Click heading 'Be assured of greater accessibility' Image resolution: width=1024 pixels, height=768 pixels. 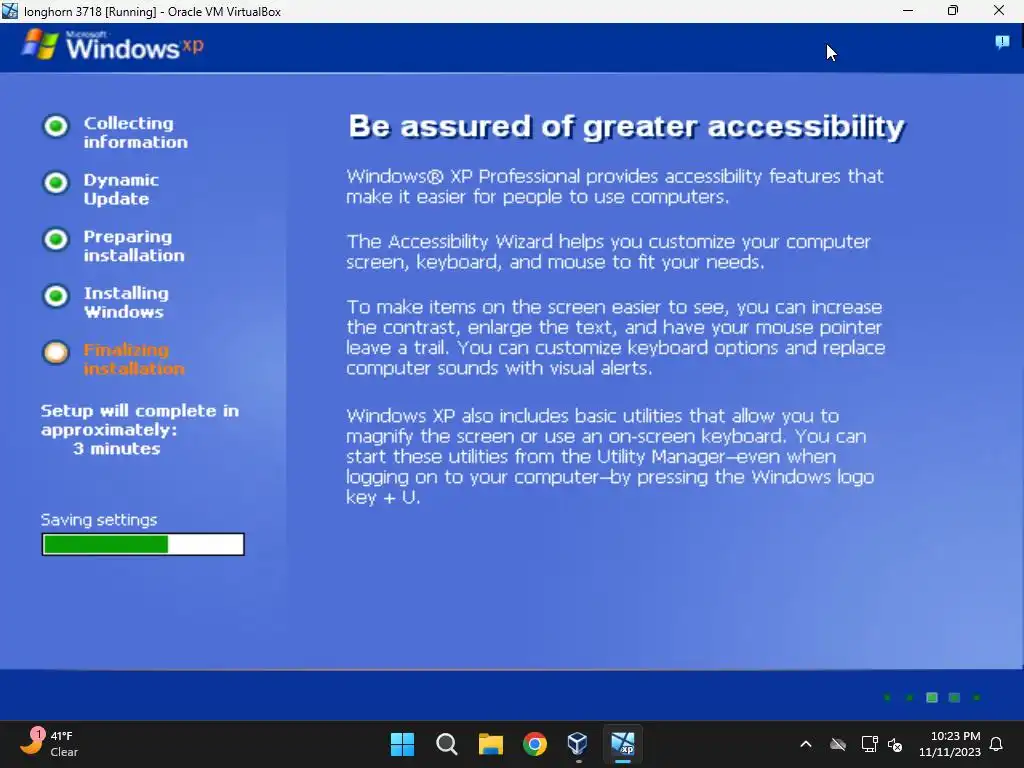(627, 127)
